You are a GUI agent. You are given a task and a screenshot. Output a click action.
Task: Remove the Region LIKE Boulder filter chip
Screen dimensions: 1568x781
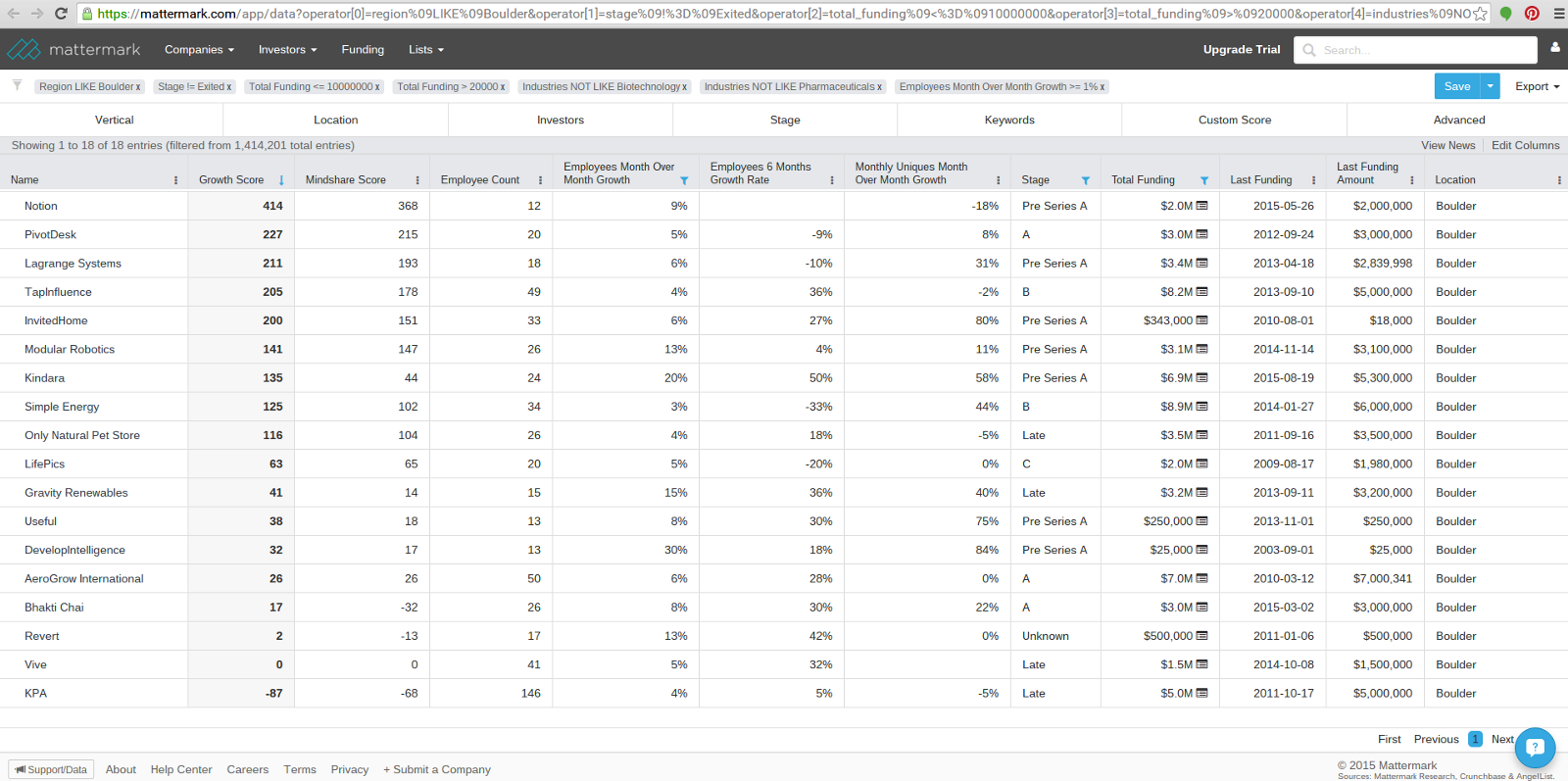138,87
